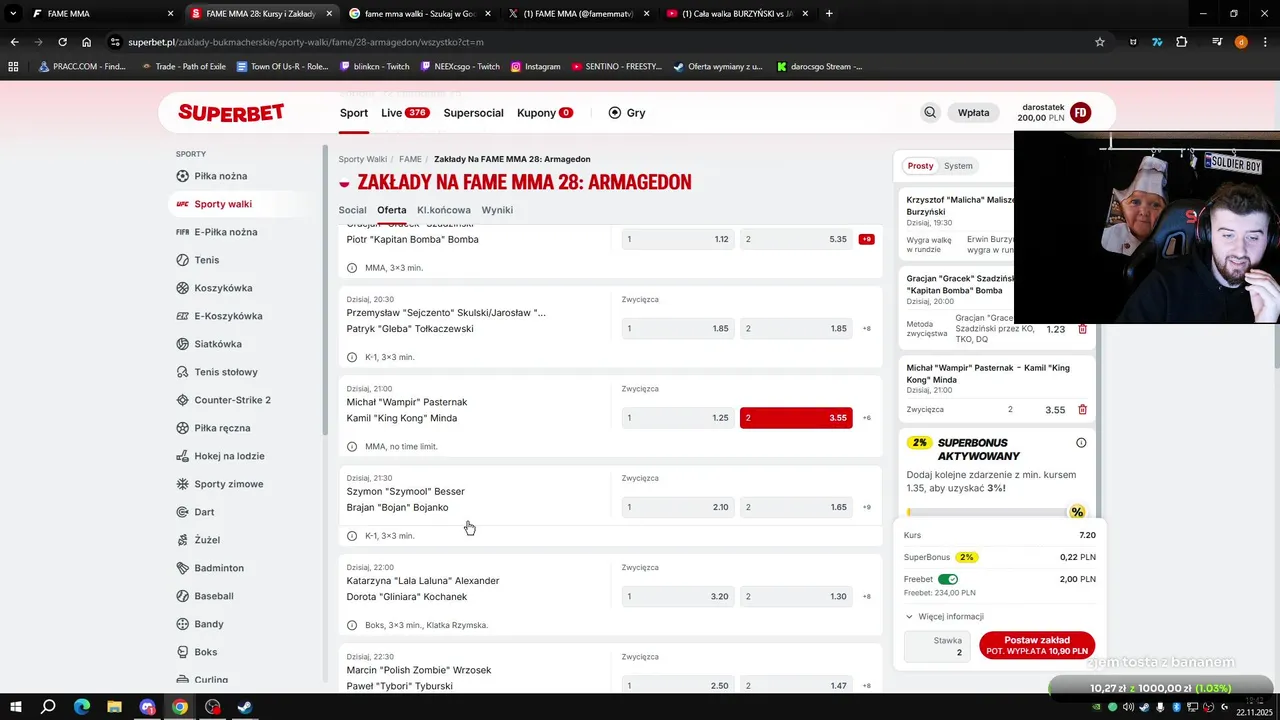Show +8 more markets for Gleba Tołkaczewski fight
This screenshot has width=1280, height=720.
pyautogui.click(x=867, y=329)
